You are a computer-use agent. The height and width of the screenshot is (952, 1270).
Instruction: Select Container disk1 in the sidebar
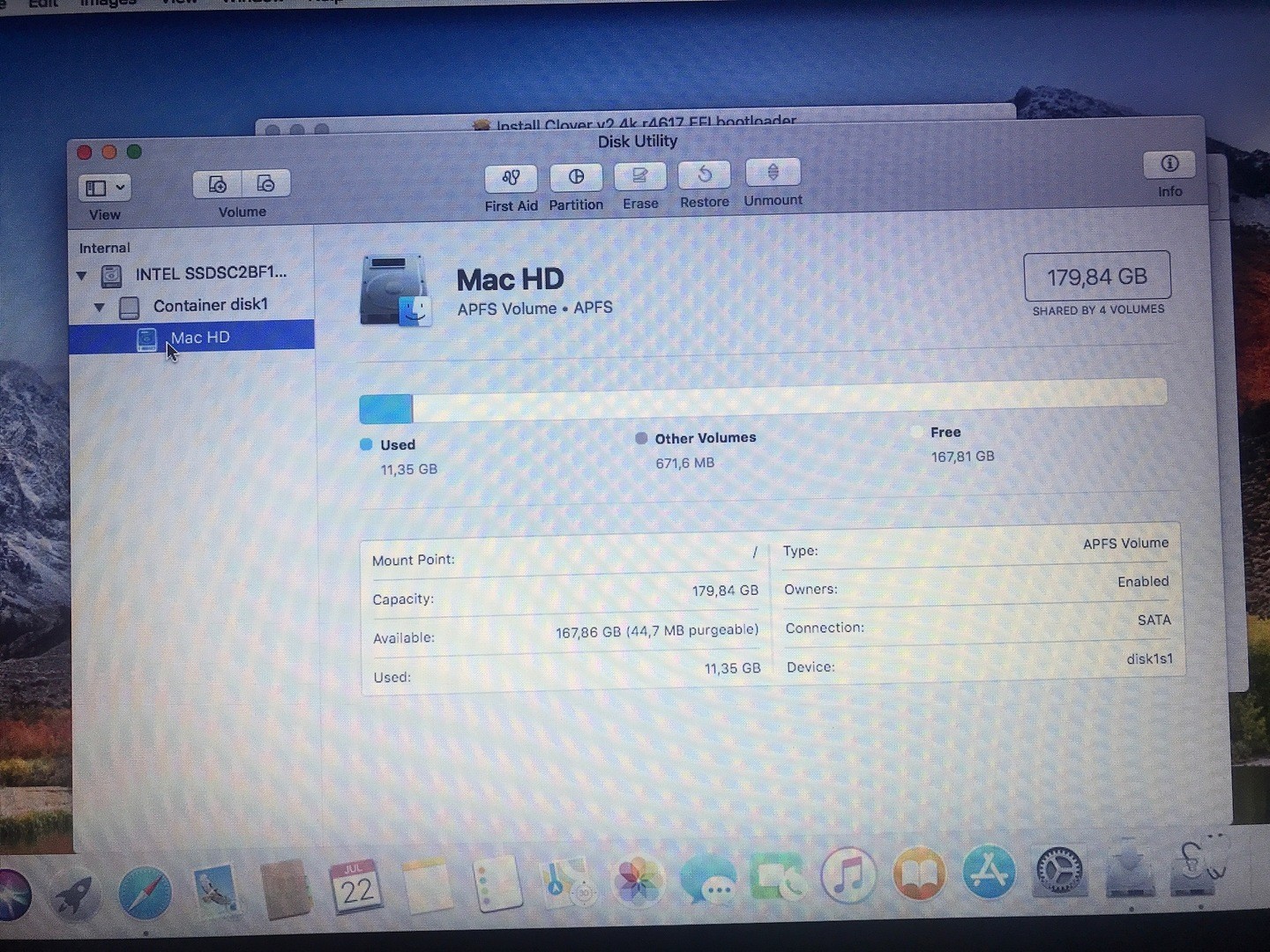click(x=192, y=305)
